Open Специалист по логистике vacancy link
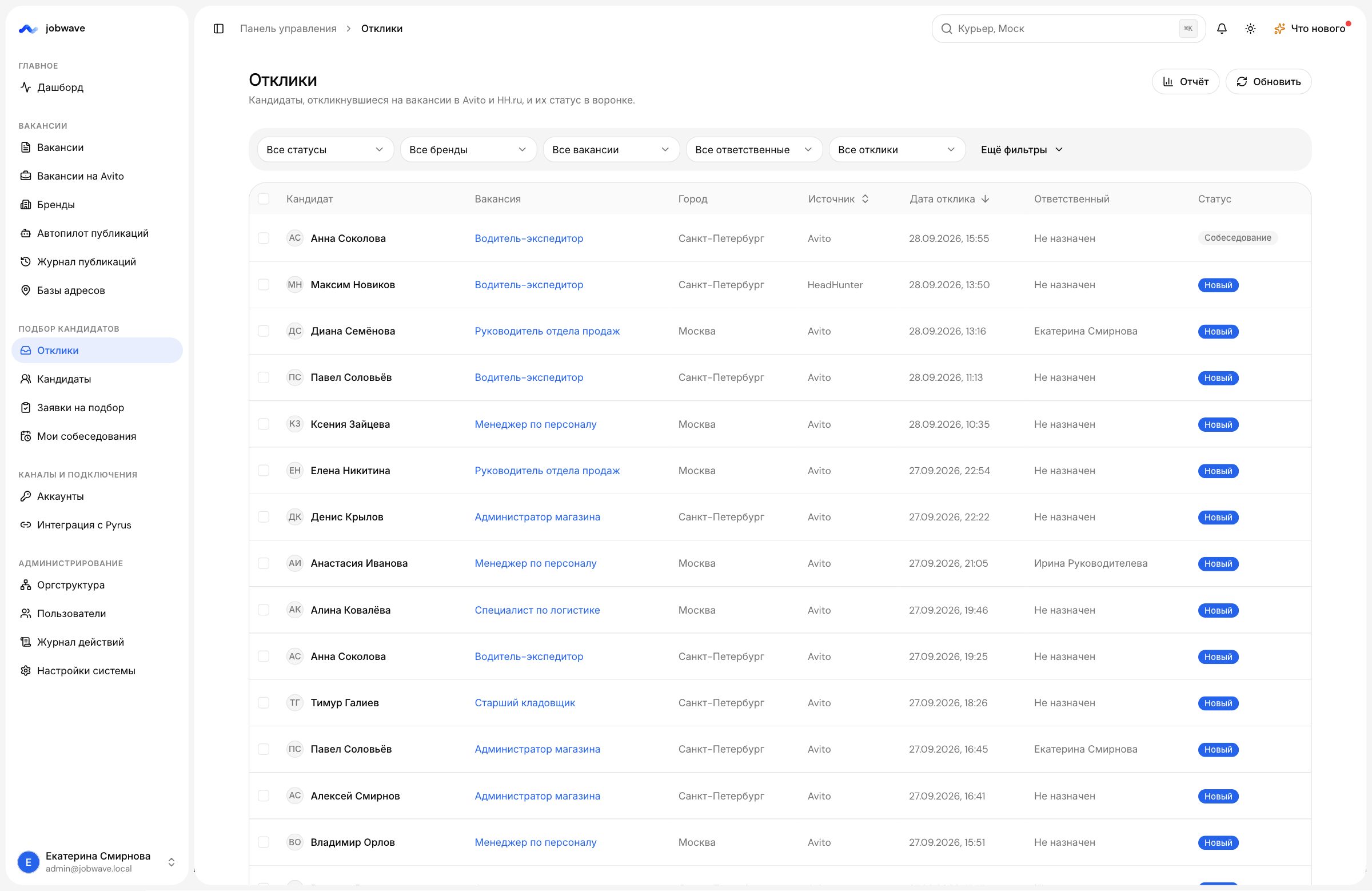This screenshot has width=1372, height=891. tap(537, 610)
